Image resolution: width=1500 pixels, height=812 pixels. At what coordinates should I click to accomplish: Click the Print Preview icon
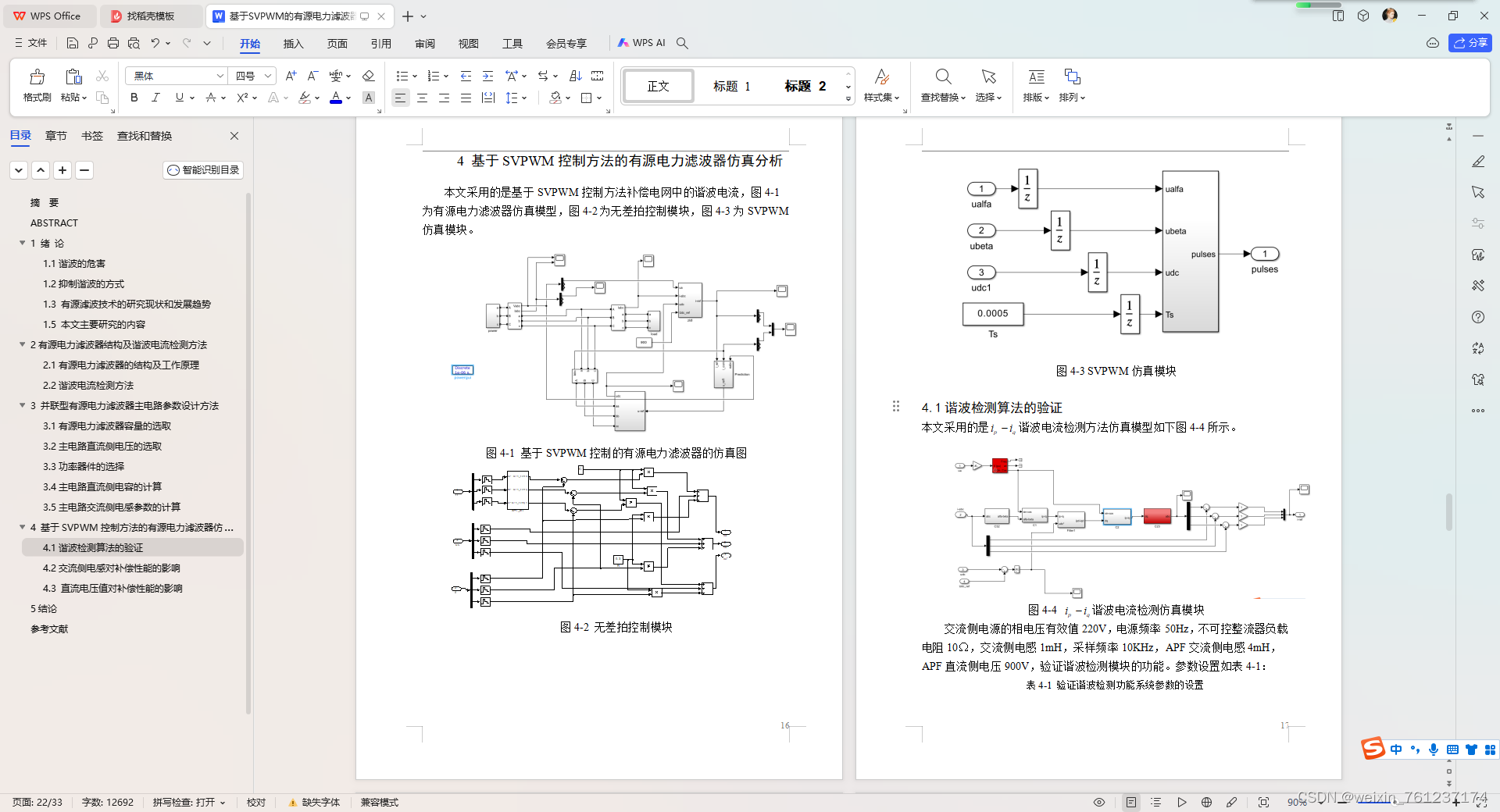coord(134,43)
